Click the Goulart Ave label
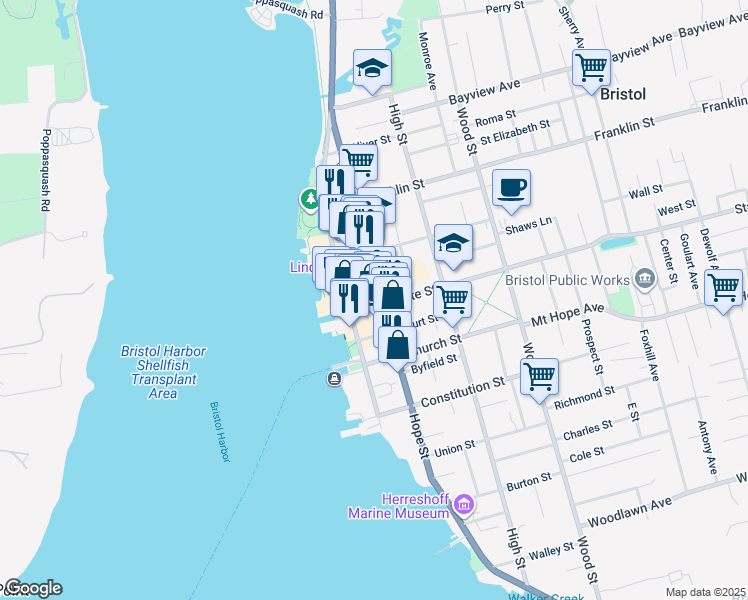Image resolution: width=748 pixels, height=600 pixels. coord(689,261)
